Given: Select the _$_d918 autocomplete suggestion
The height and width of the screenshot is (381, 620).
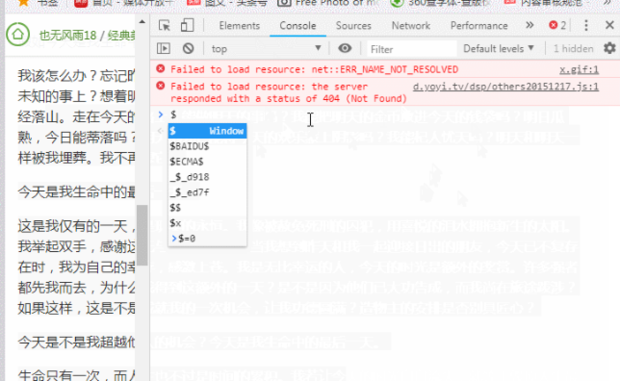Looking at the screenshot, I should pos(208,177).
